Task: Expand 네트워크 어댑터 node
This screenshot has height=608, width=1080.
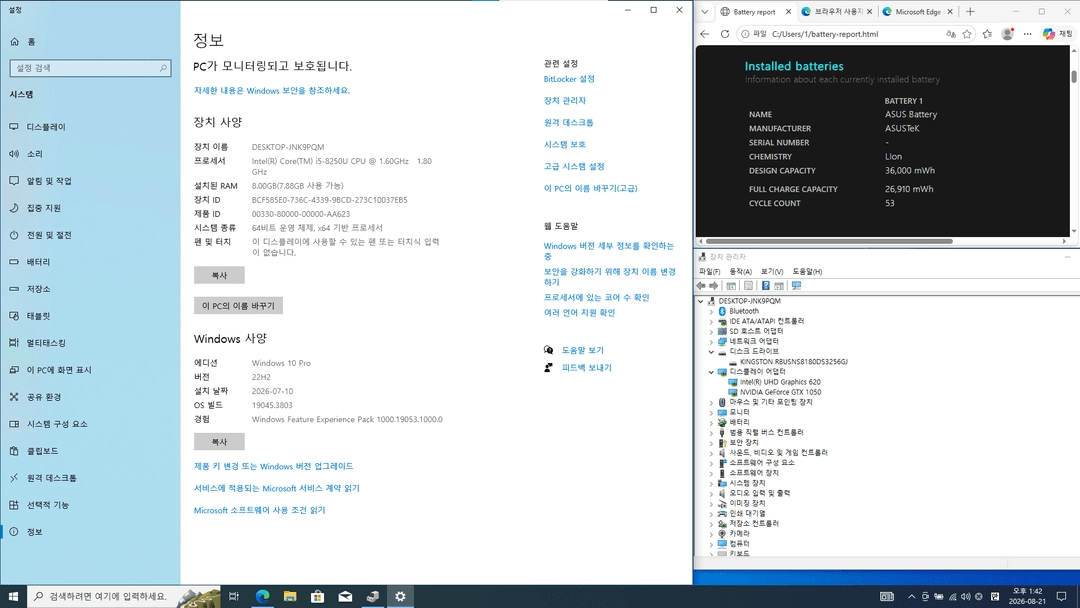Action: [x=712, y=342]
